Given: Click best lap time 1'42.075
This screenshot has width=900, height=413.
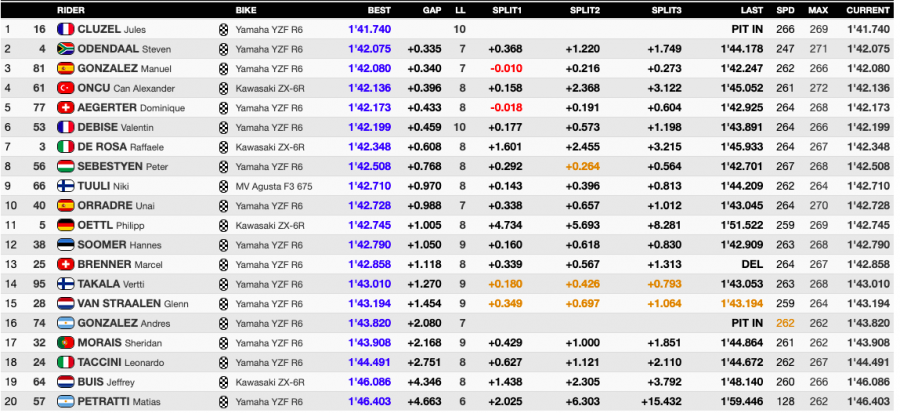Looking at the screenshot, I should [370, 49].
